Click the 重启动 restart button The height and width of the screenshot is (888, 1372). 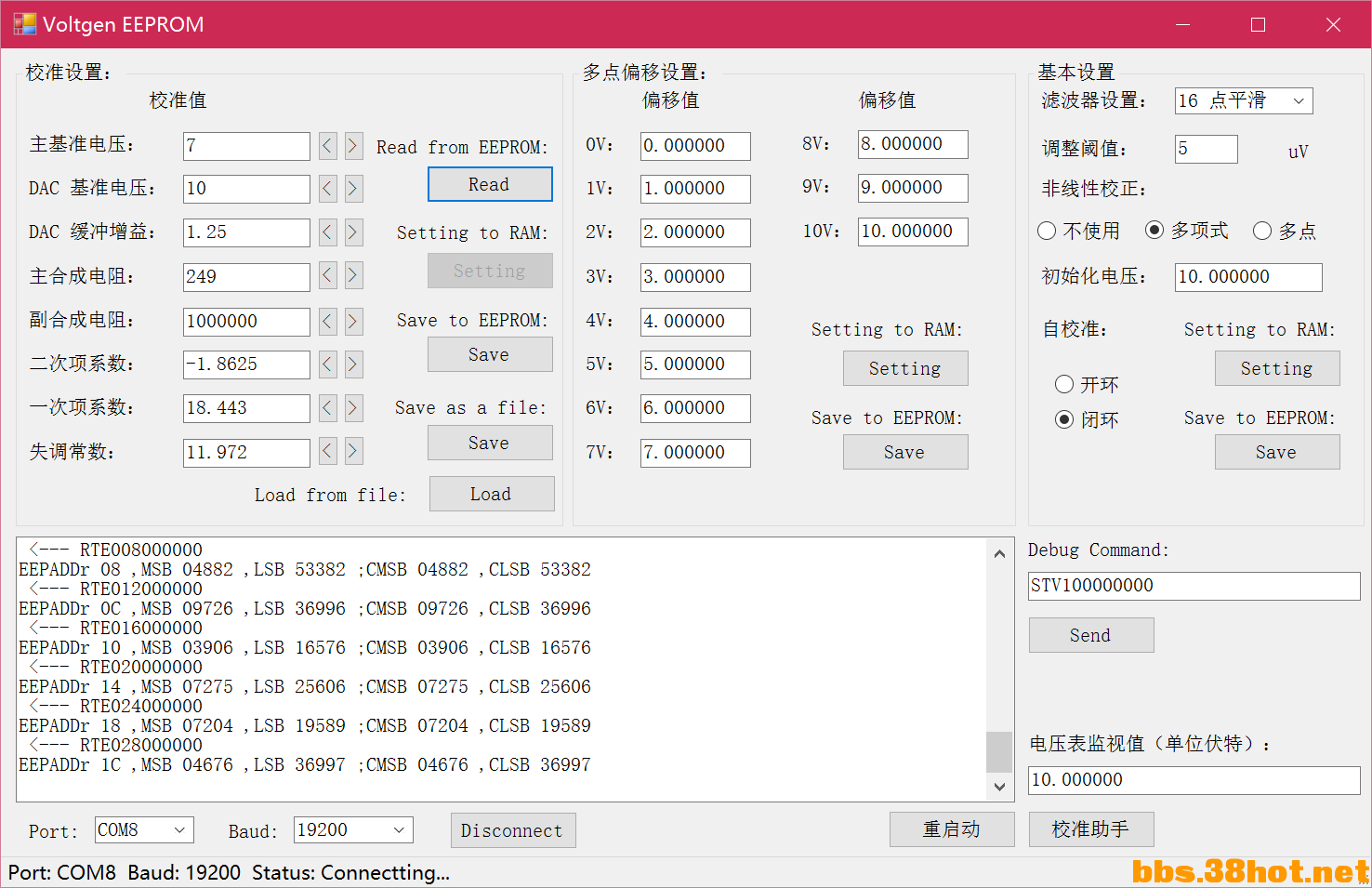(952, 829)
